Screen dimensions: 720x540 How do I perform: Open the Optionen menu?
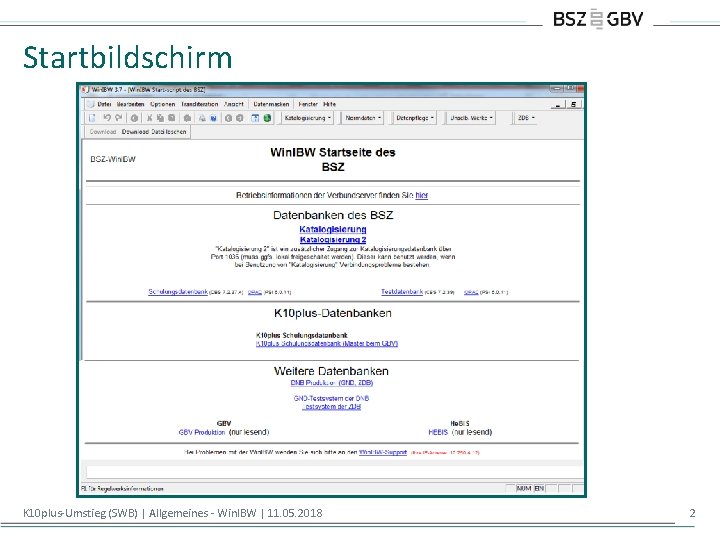(x=163, y=104)
